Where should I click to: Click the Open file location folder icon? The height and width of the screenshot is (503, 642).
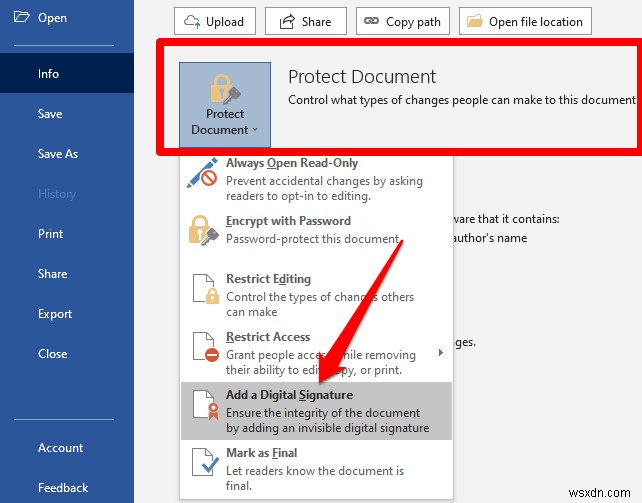pos(475,20)
